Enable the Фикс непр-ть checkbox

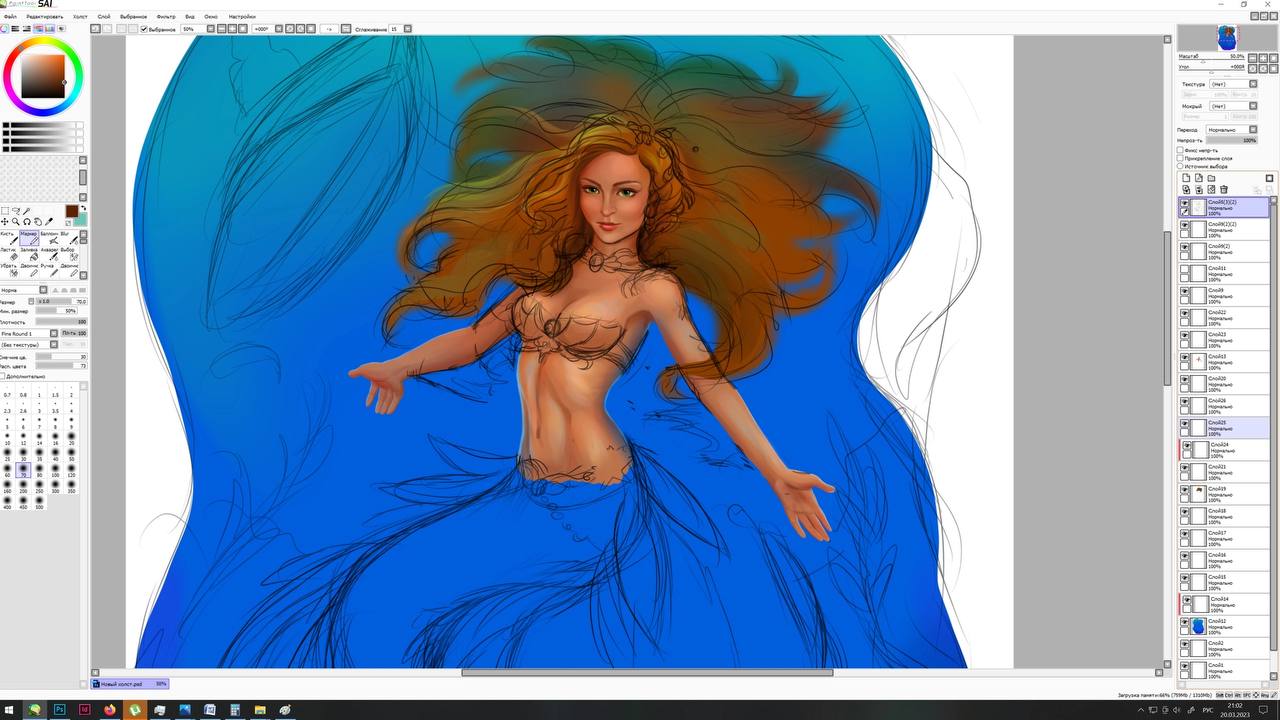pyautogui.click(x=1180, y=150)
